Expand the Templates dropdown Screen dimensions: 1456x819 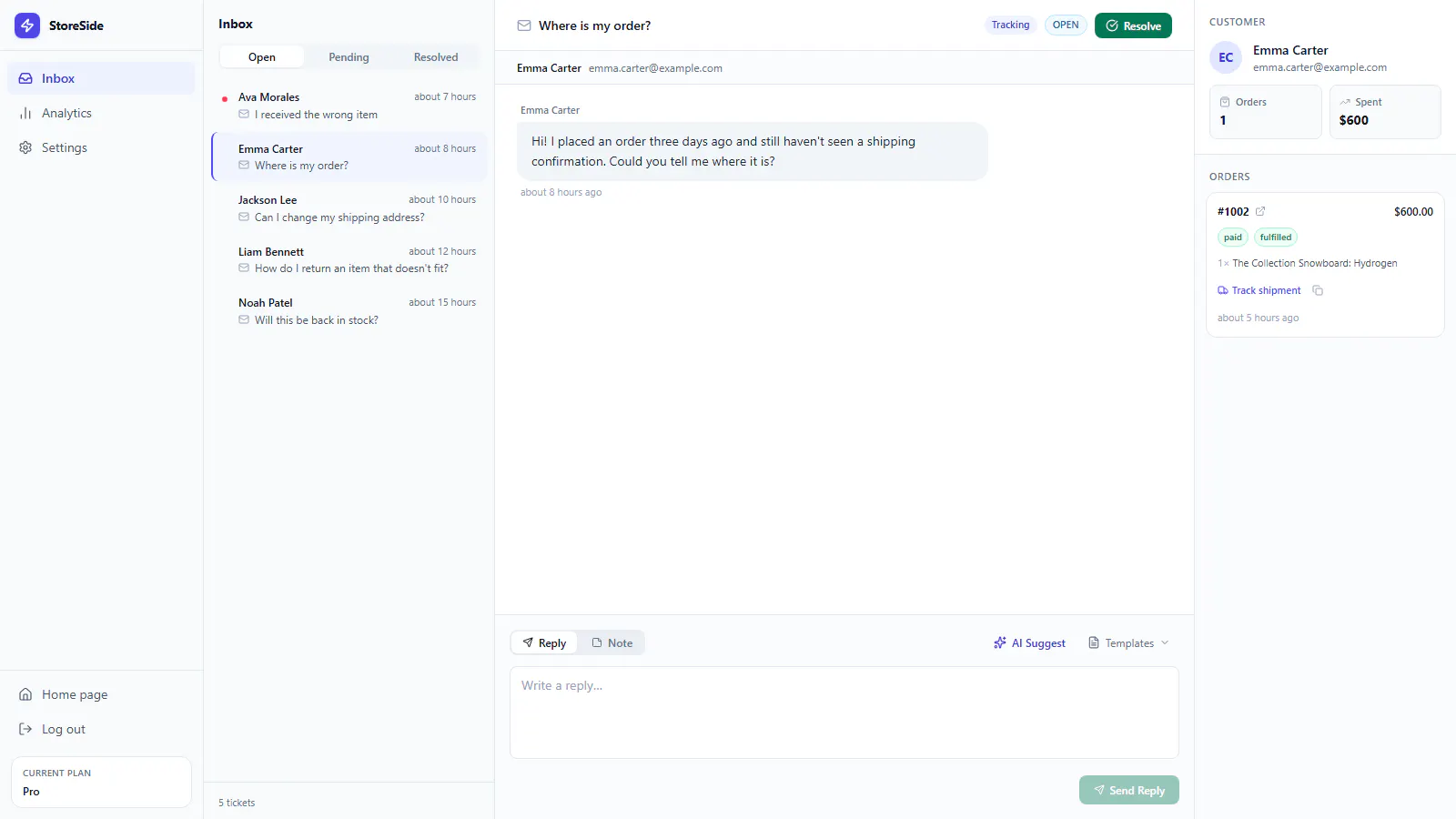[1128, 642]
